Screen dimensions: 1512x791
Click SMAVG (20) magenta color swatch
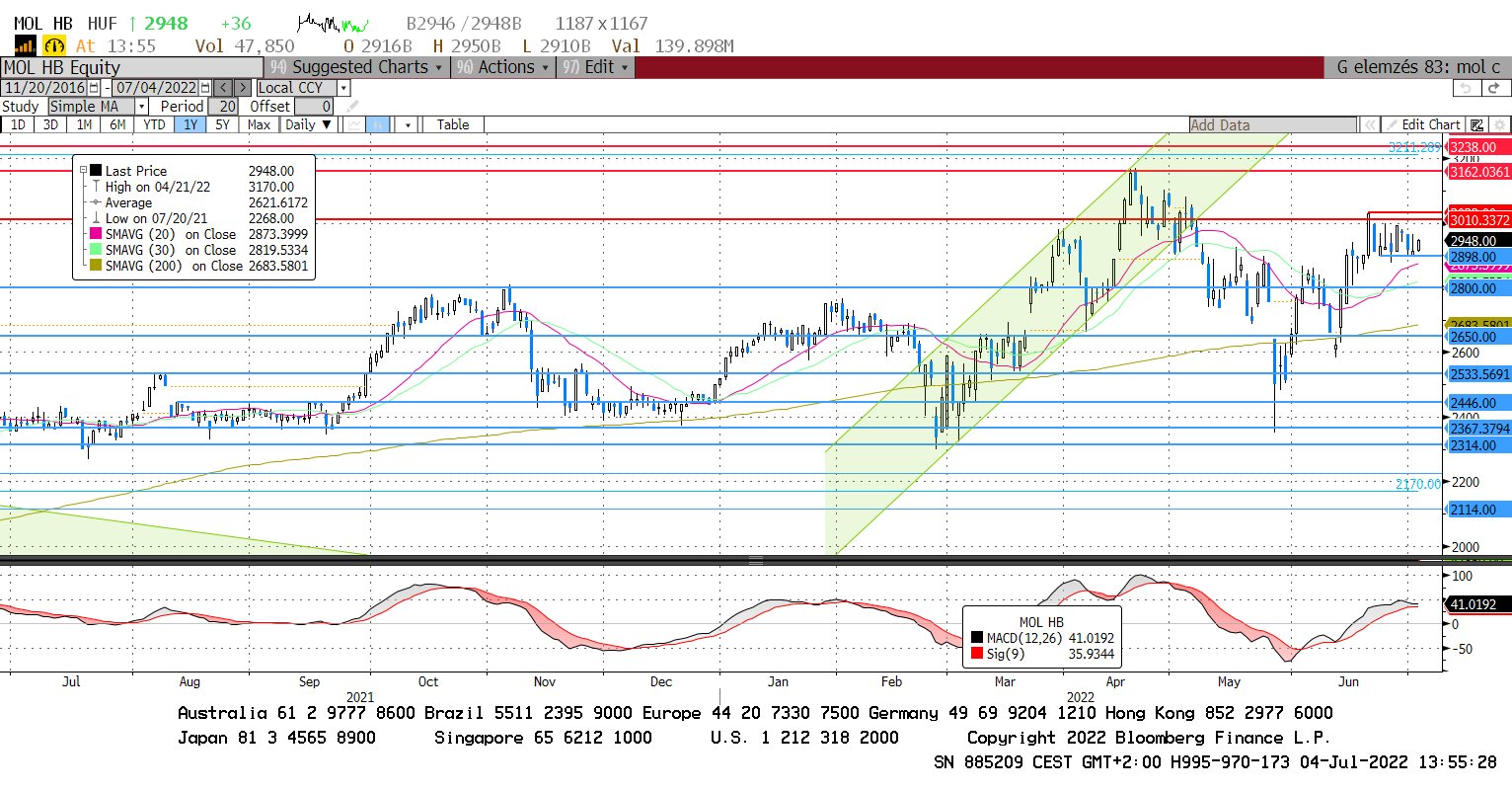click(x=96, y=234)
